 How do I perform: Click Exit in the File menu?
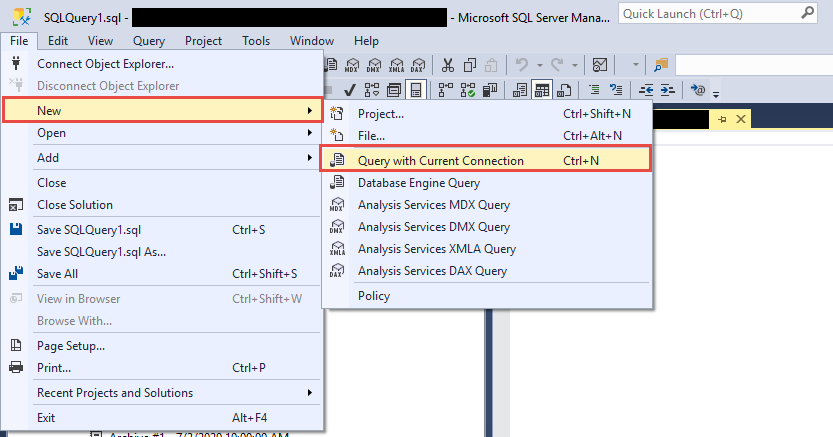[46, 418]
